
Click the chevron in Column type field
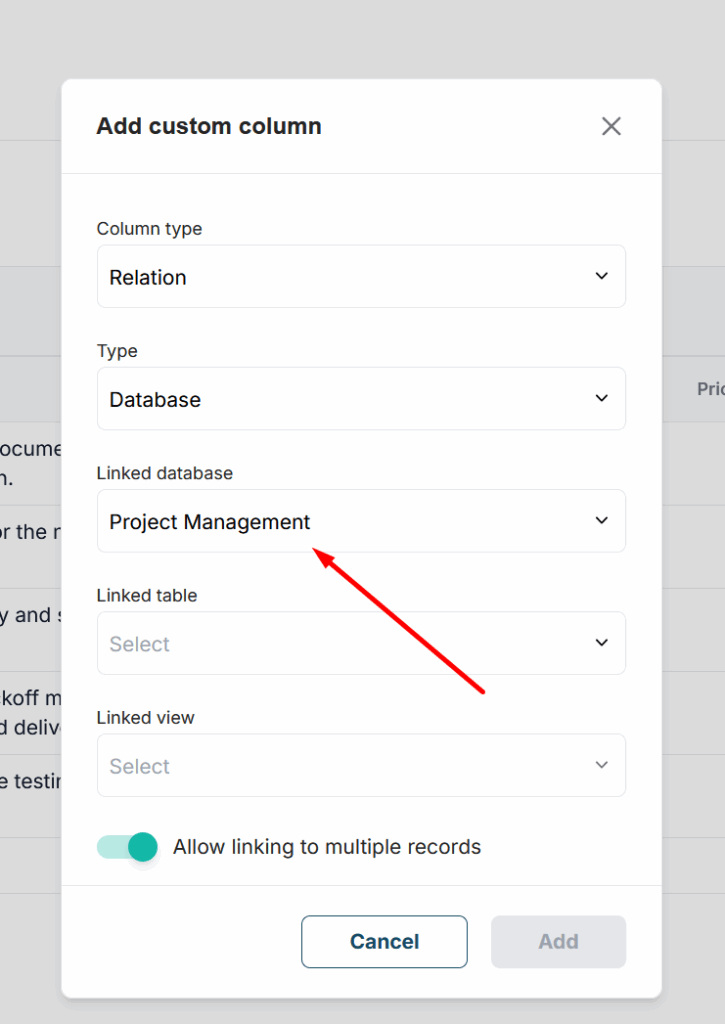[x=601, y=276]
